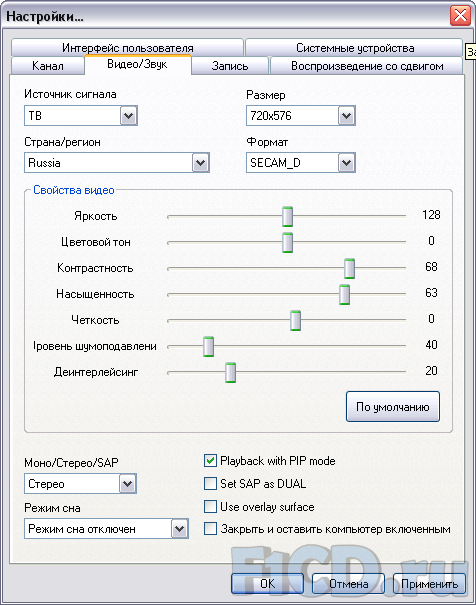The image size is (476, 605).
Task: Go to Системные устройства tab
Action: tap(354, 47)
